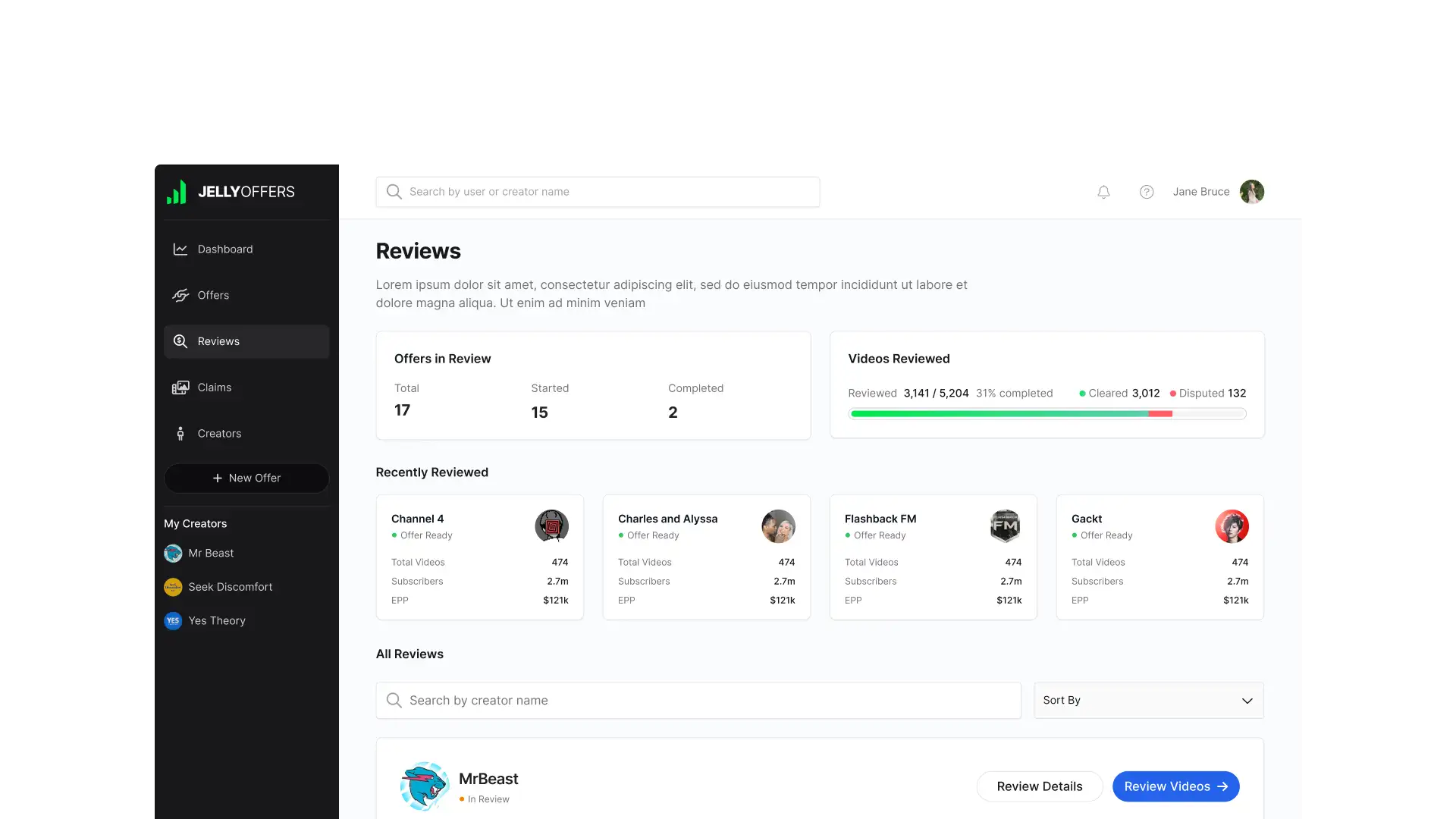Click the Offers handshake icon
This screenshot has height=819, width=1456.
pos(180,296)
